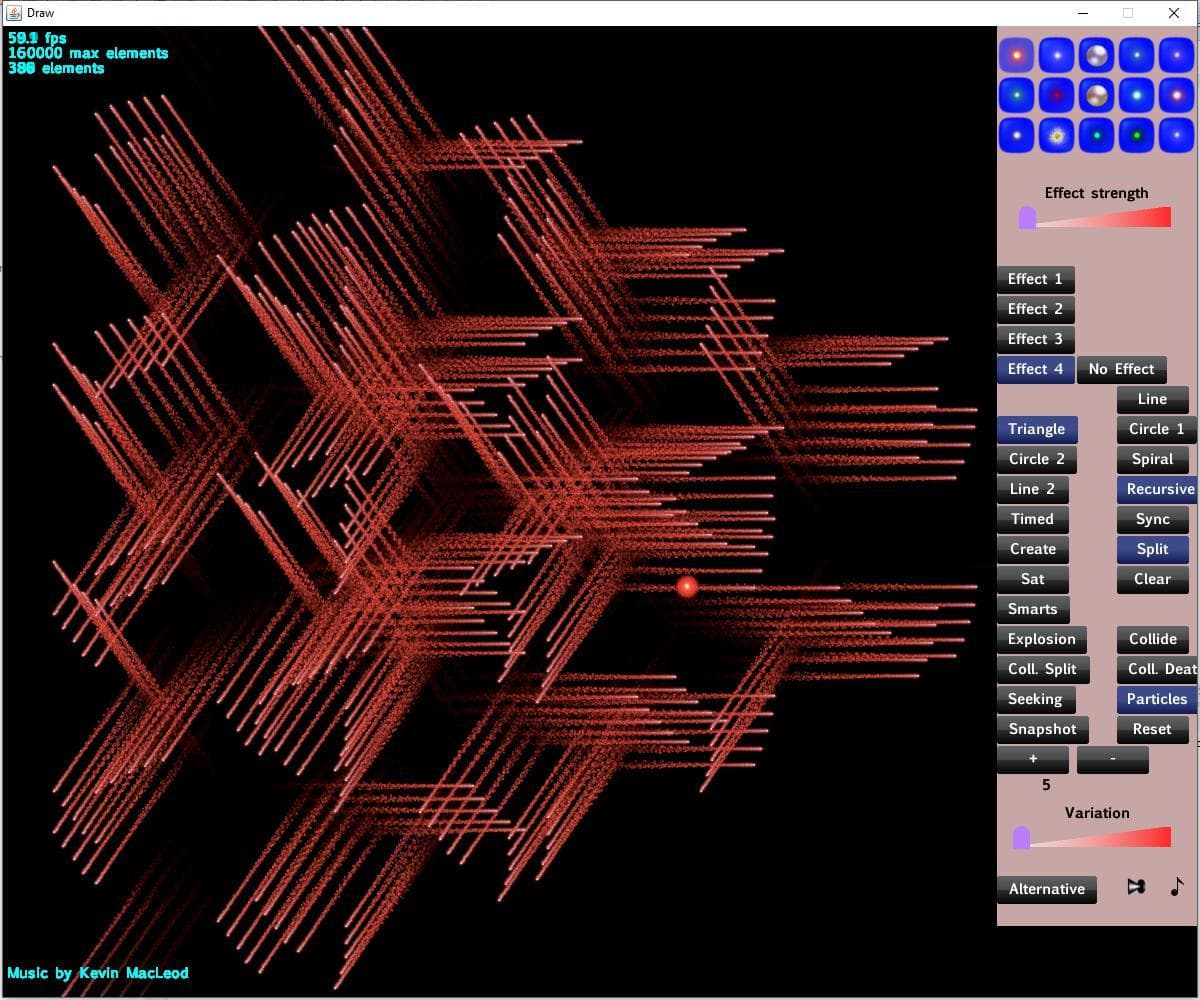Increase the count with the + button
This screenshot has height=1000, width=1200.
1032,759
